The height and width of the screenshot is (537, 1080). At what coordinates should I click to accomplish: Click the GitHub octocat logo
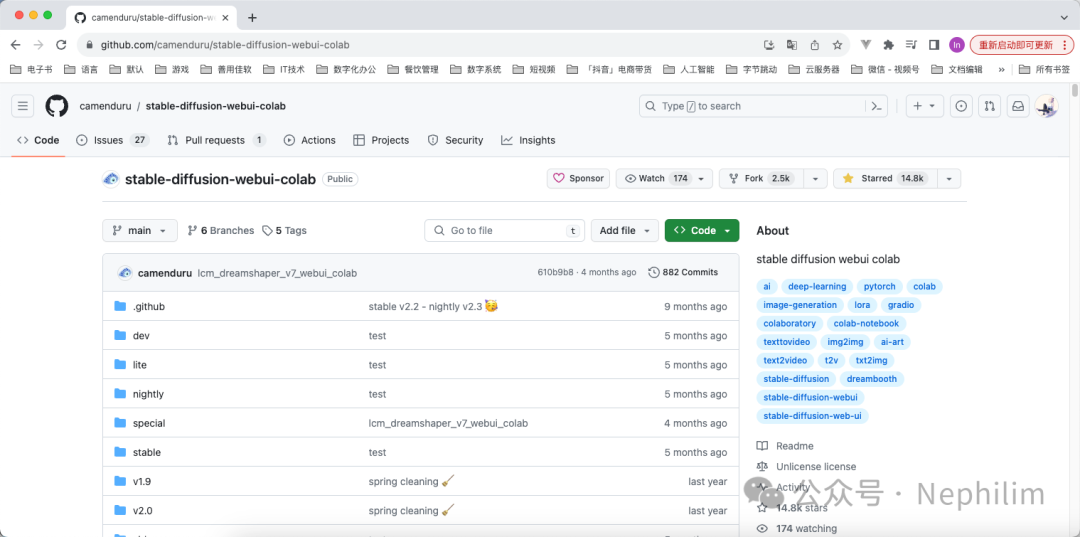coord(57,106)
